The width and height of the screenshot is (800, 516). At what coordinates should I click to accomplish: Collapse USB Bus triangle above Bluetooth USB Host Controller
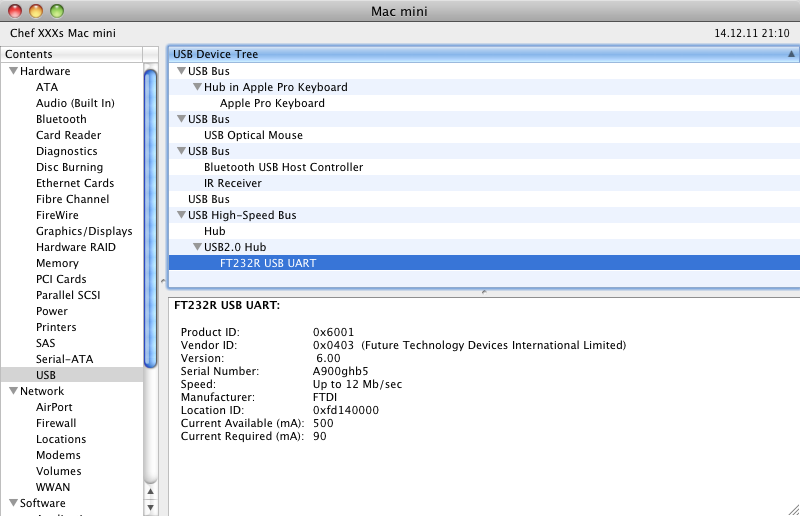coord(181,151)
